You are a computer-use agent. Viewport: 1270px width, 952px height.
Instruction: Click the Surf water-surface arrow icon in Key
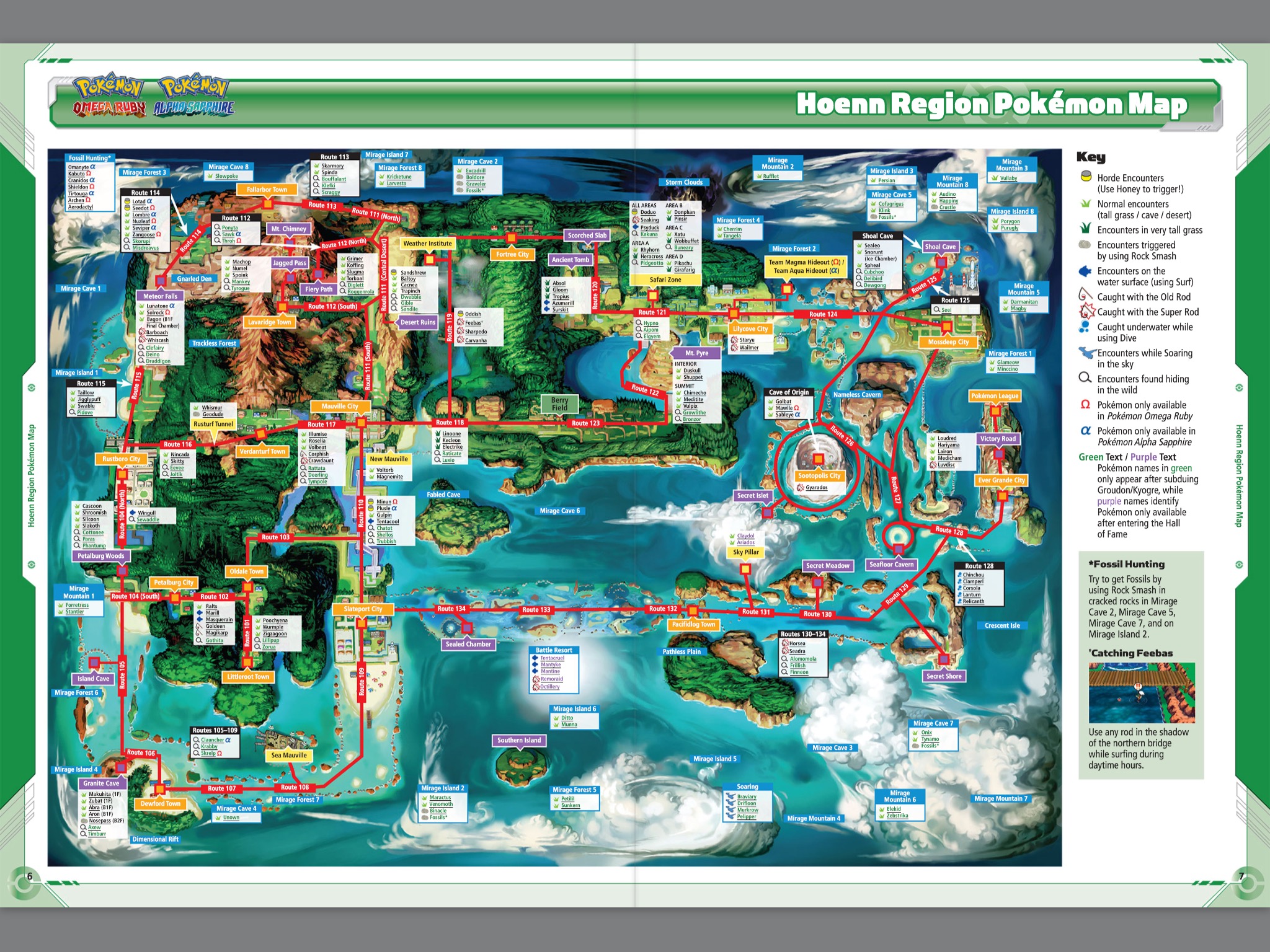1085,271
